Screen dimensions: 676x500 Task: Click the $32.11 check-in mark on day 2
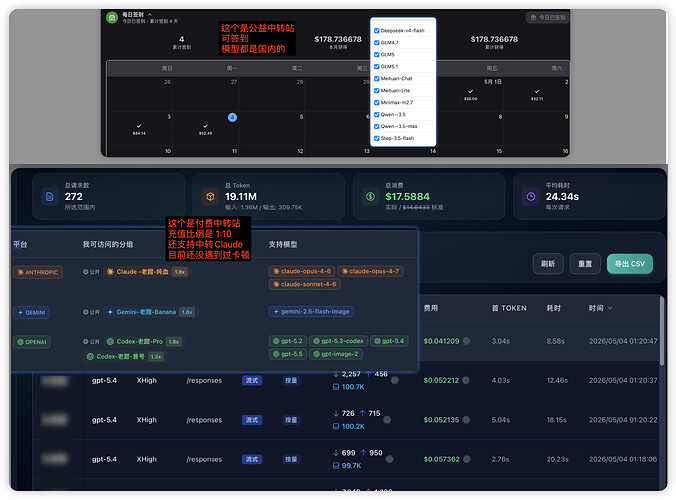[x=537, y=94]
